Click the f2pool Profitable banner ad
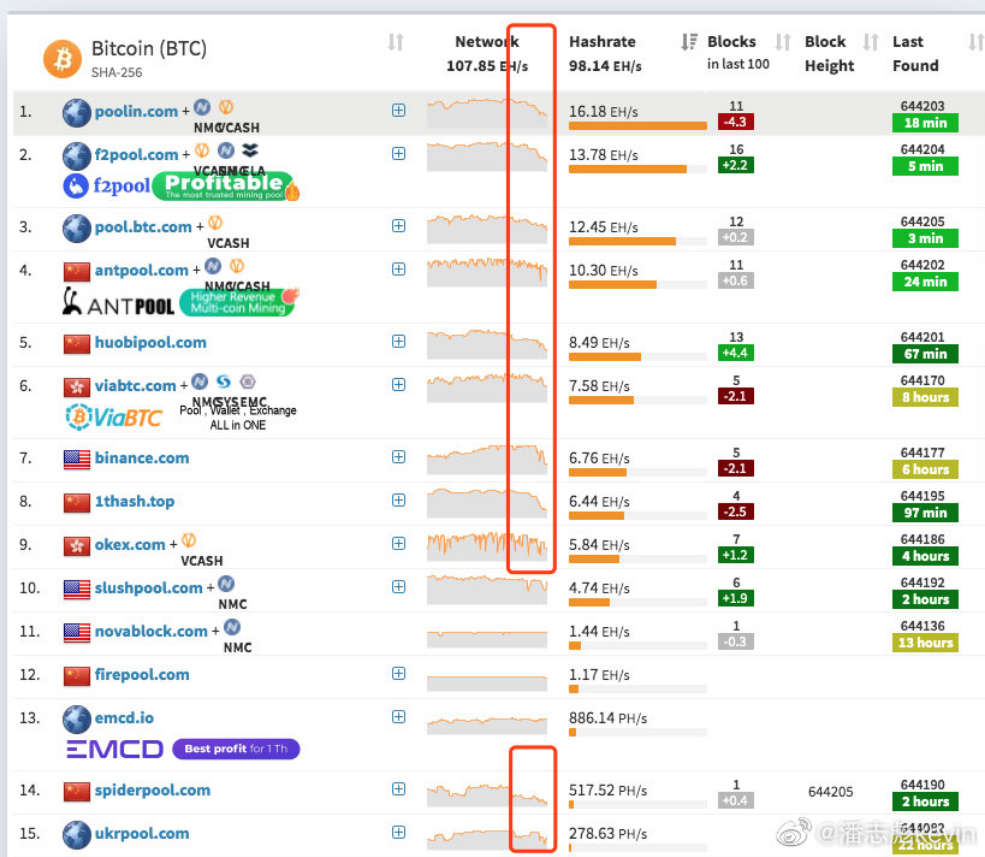Viewport: 985px width, 857px height. tap(182, 186)
